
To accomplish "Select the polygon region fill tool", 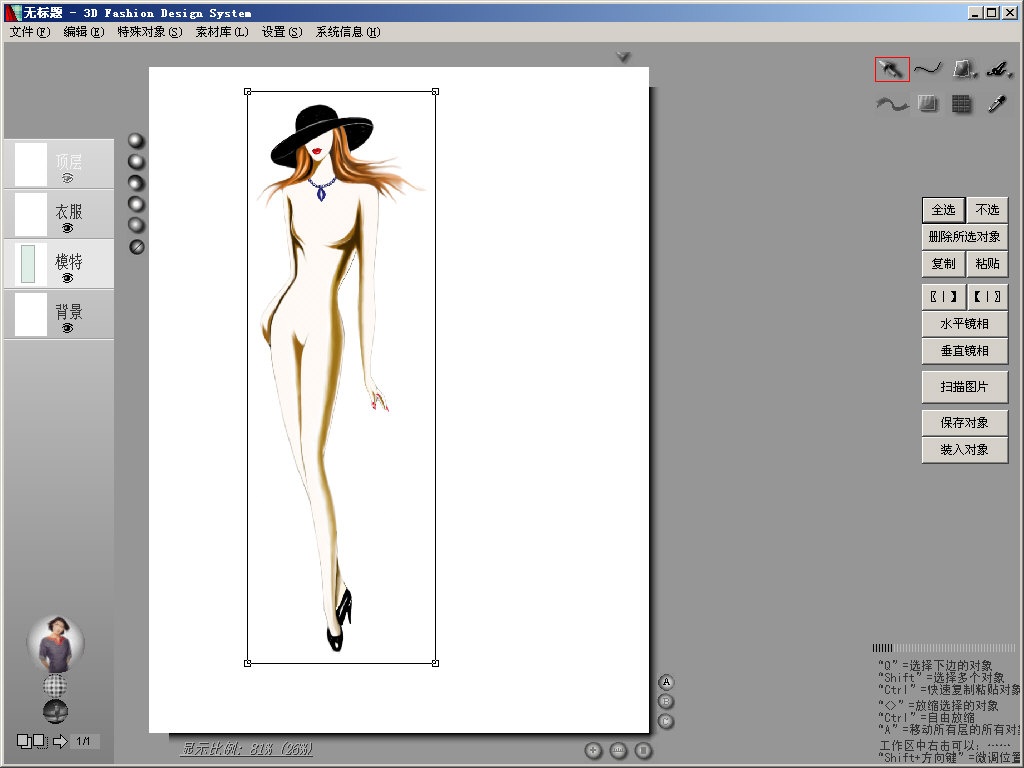I will (x=963, y=69).
